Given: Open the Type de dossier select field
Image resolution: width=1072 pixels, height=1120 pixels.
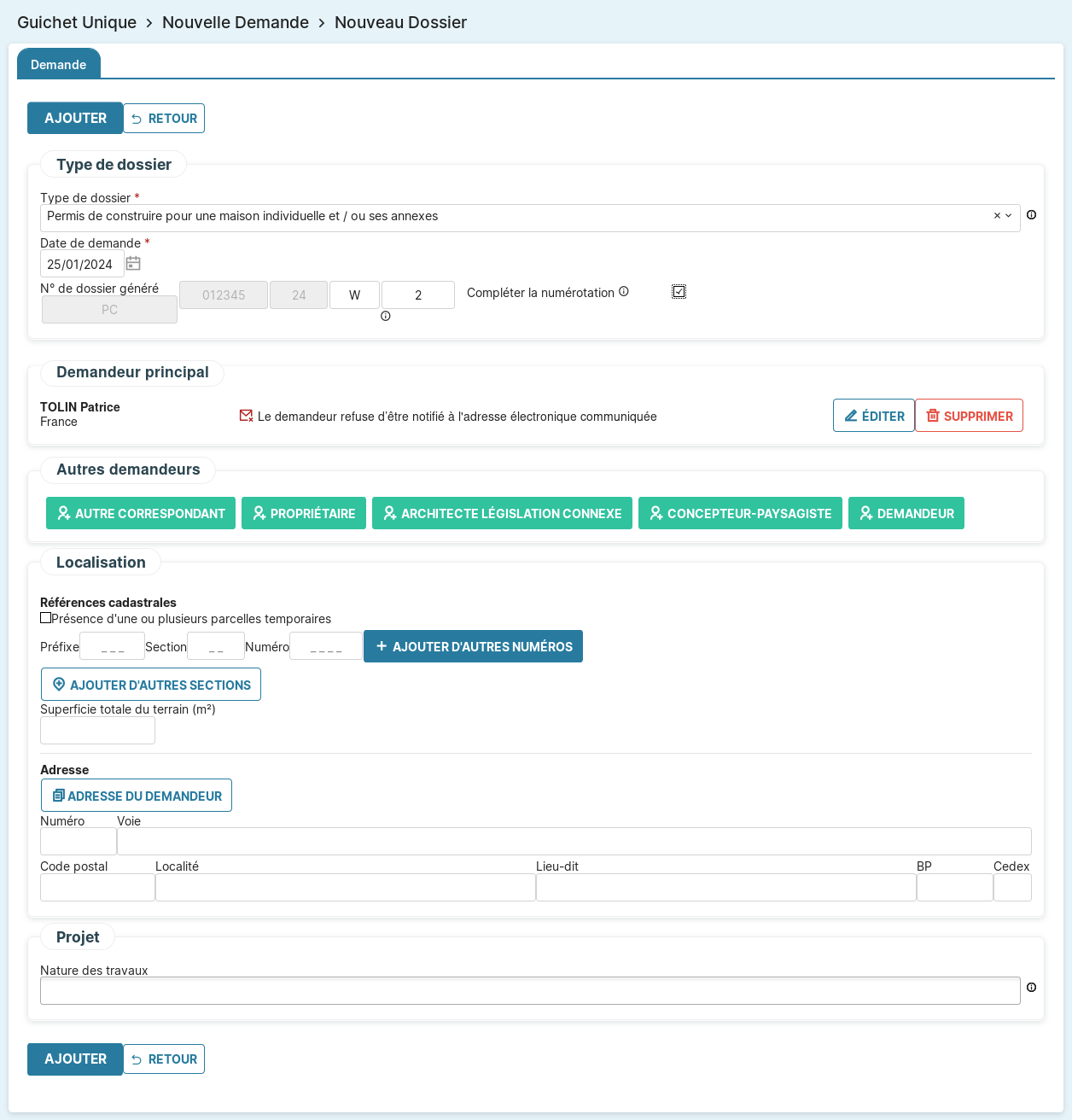Looking at the screenshot, I should click(512, 217).
